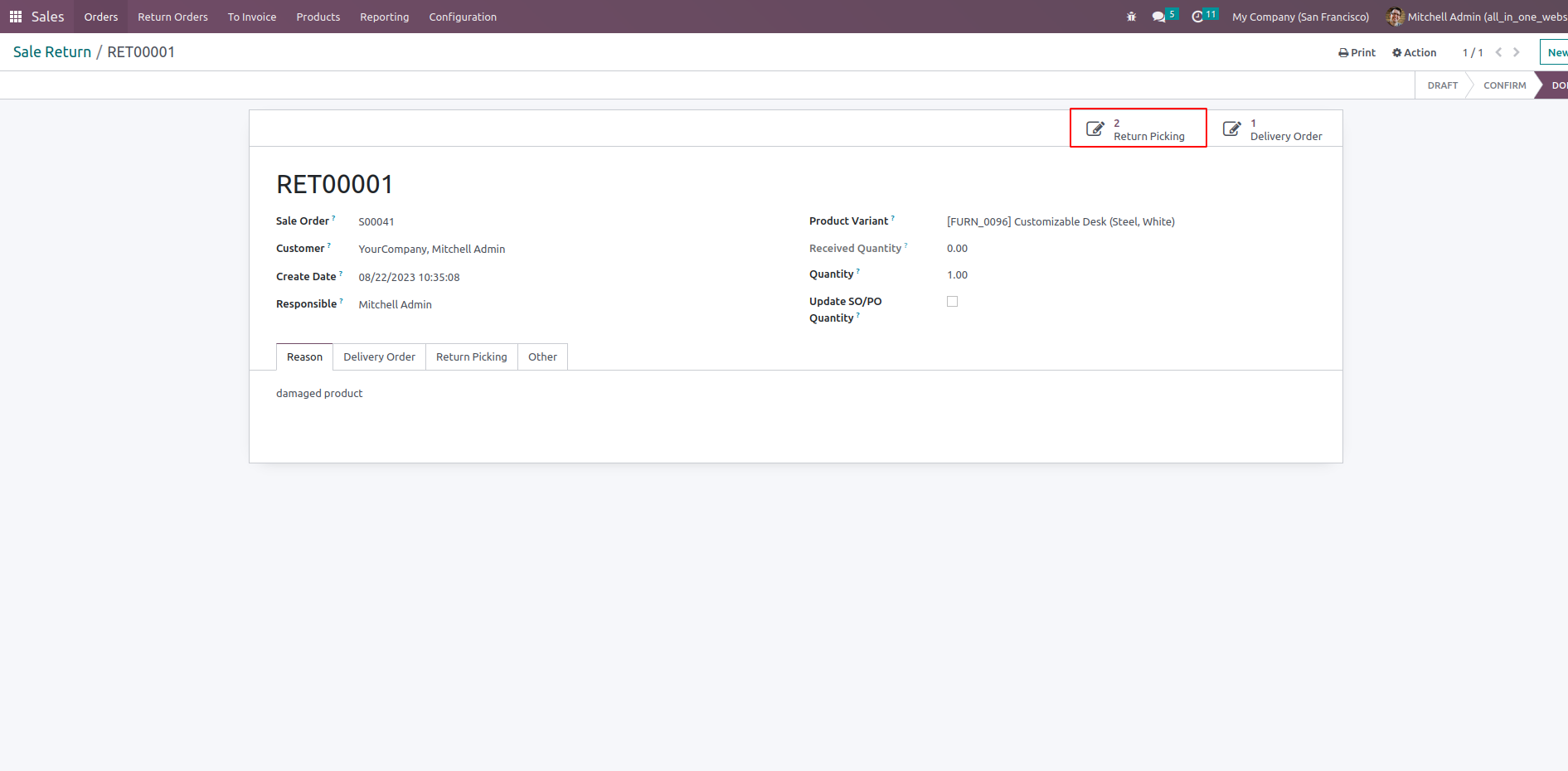Click Mitchell Admin's avatar picture
The image size is (1568, 771).
1395,17
